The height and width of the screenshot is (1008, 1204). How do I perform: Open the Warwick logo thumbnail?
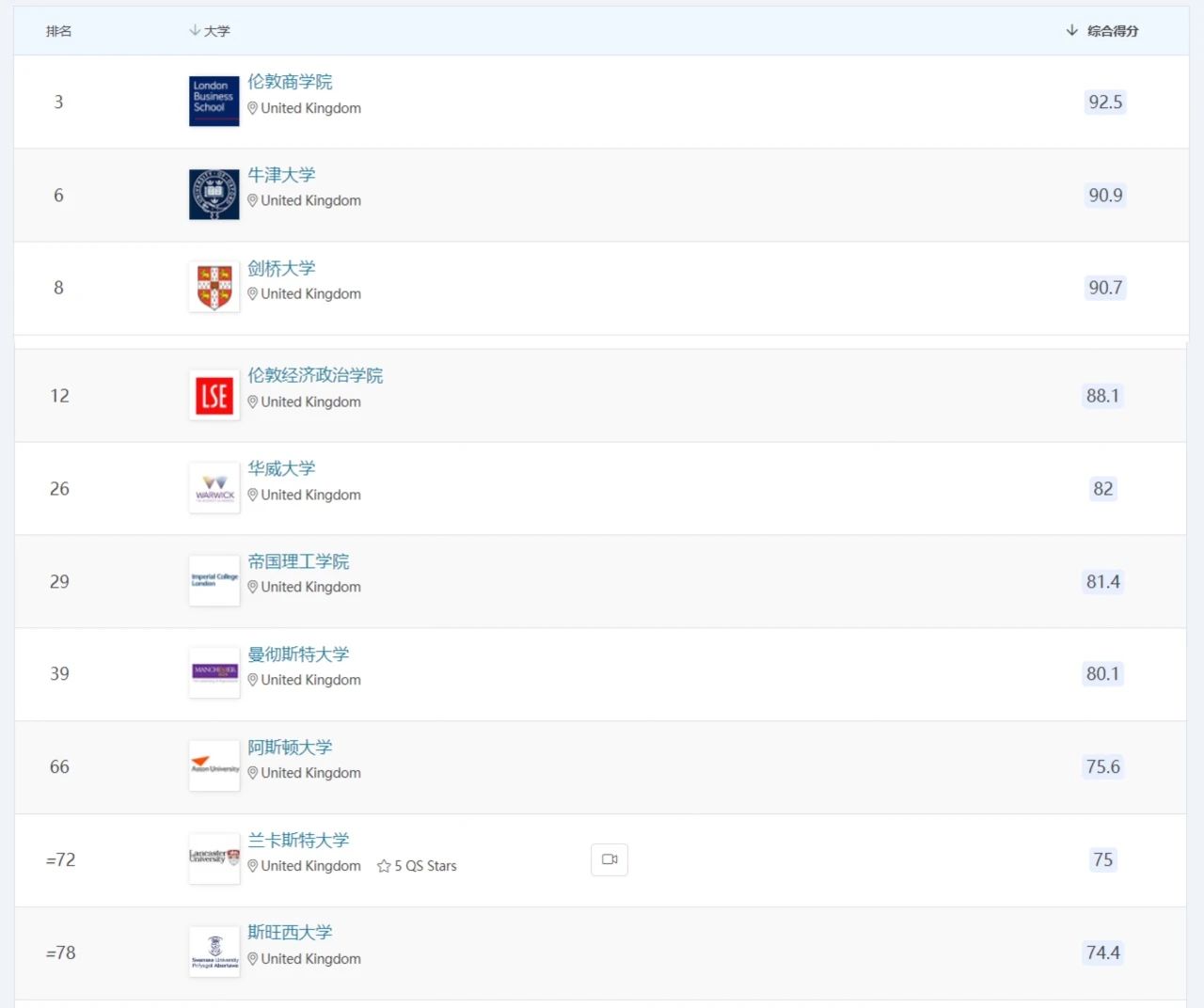click(x=214, y=488)
